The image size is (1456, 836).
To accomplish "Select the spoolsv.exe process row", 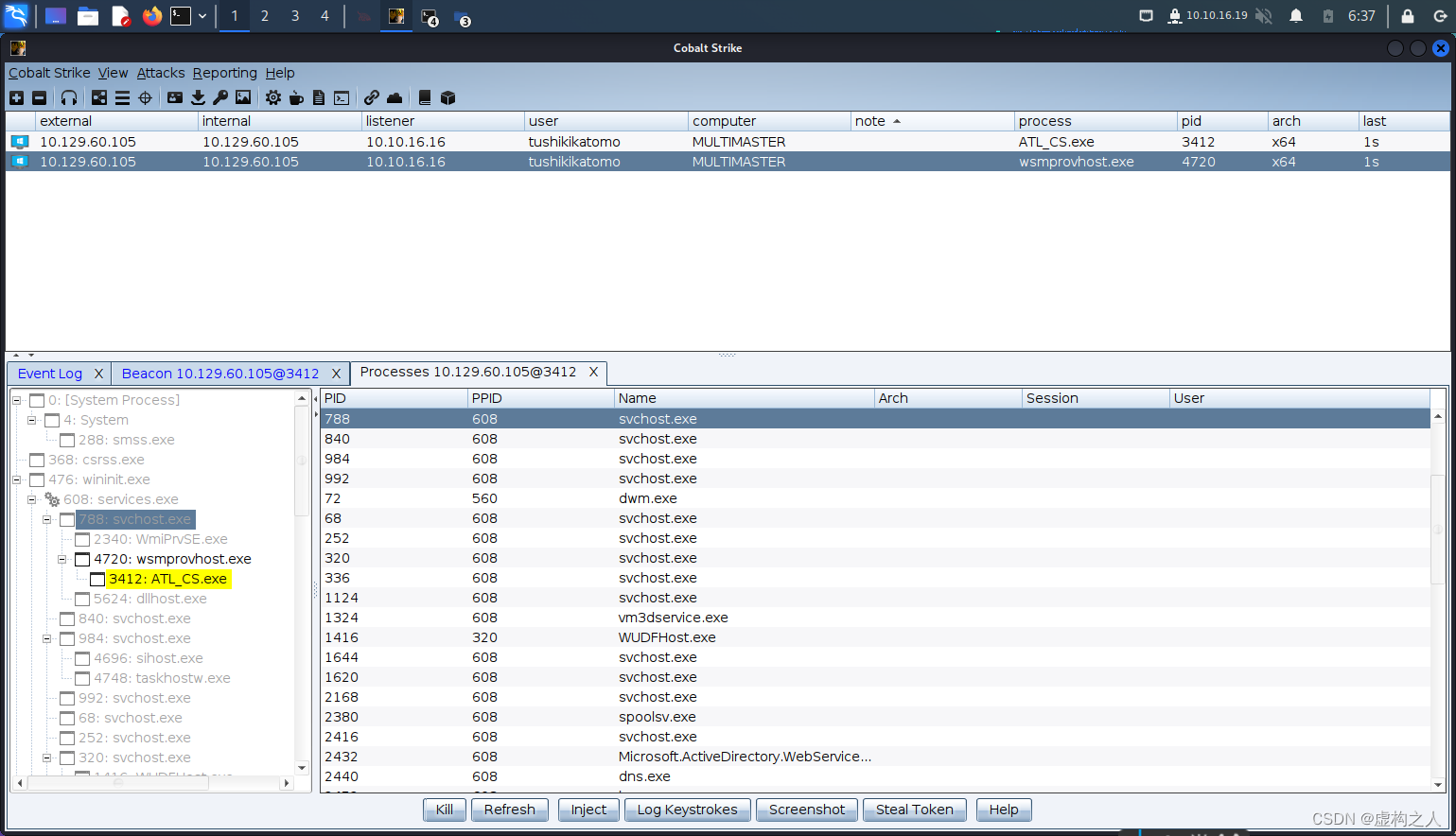I will (x=875, y=717).
